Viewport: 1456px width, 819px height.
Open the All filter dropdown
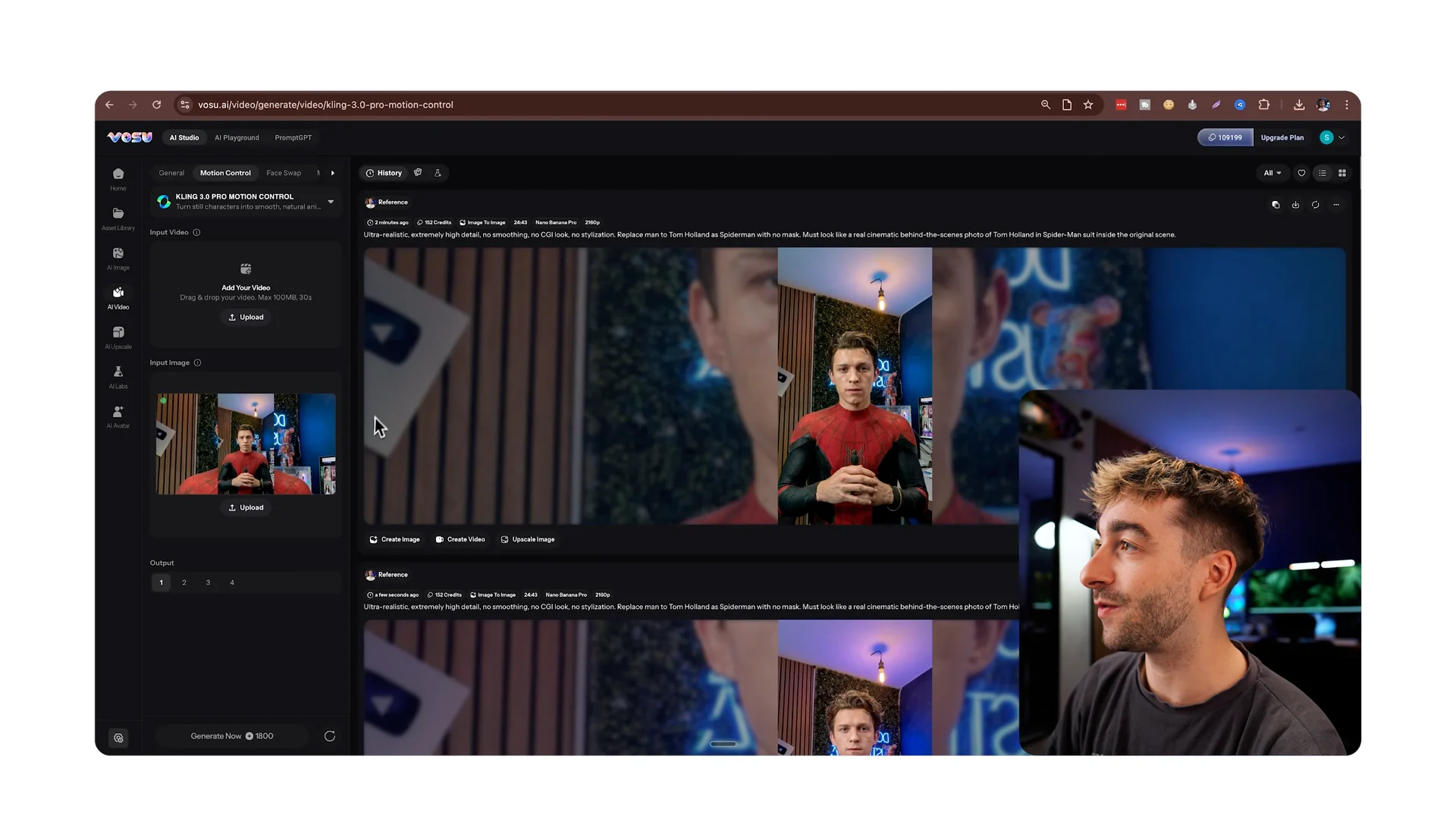(1272, 173)
